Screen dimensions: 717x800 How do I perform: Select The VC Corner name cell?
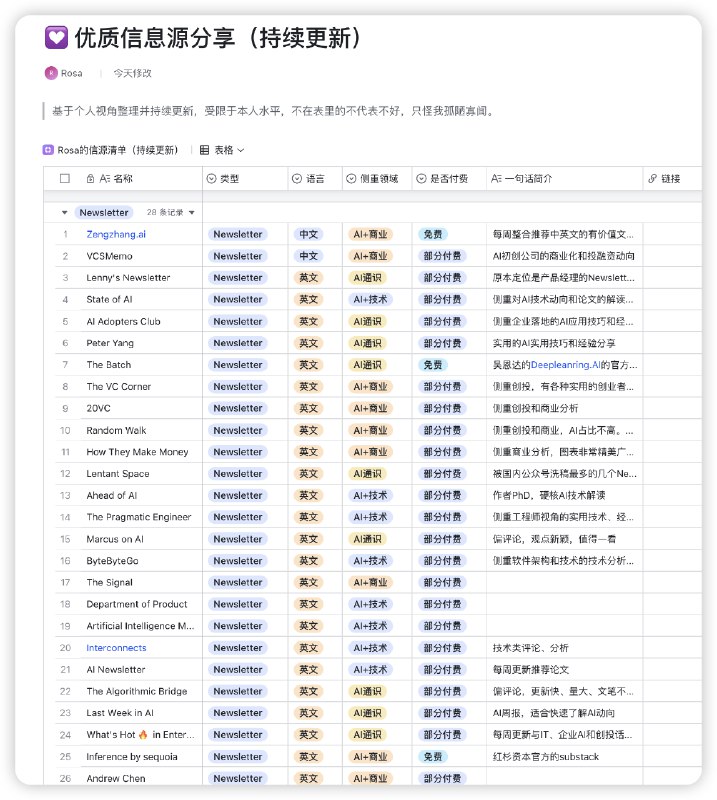[141, 387]
